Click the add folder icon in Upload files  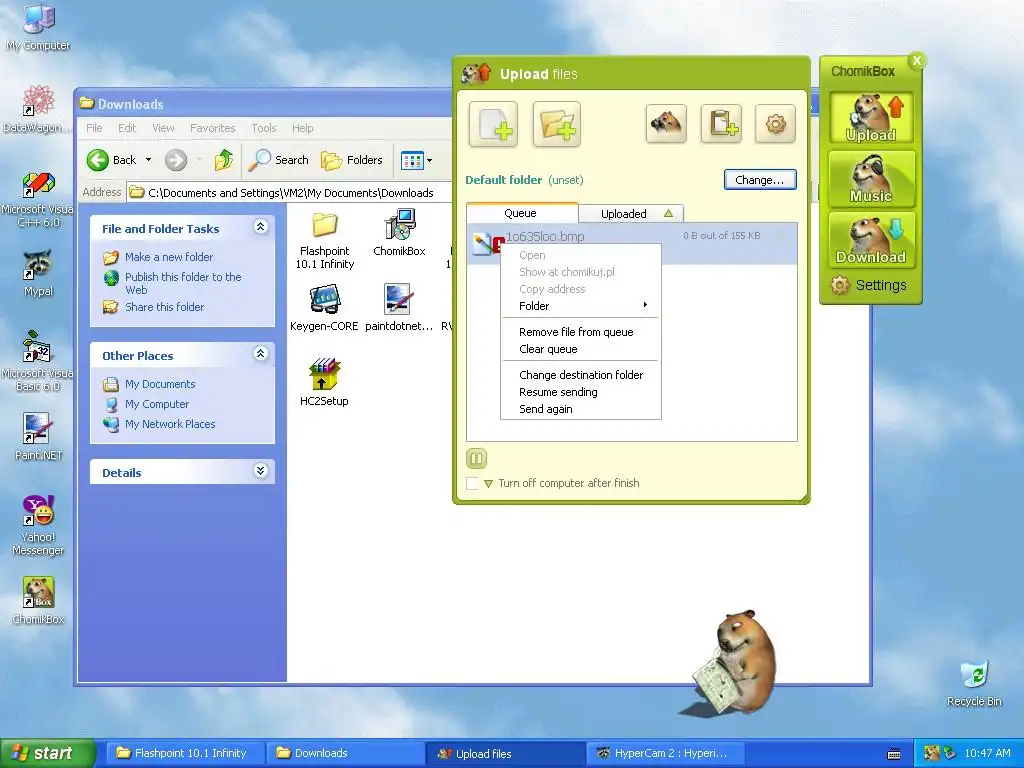(x=556, y=123)
